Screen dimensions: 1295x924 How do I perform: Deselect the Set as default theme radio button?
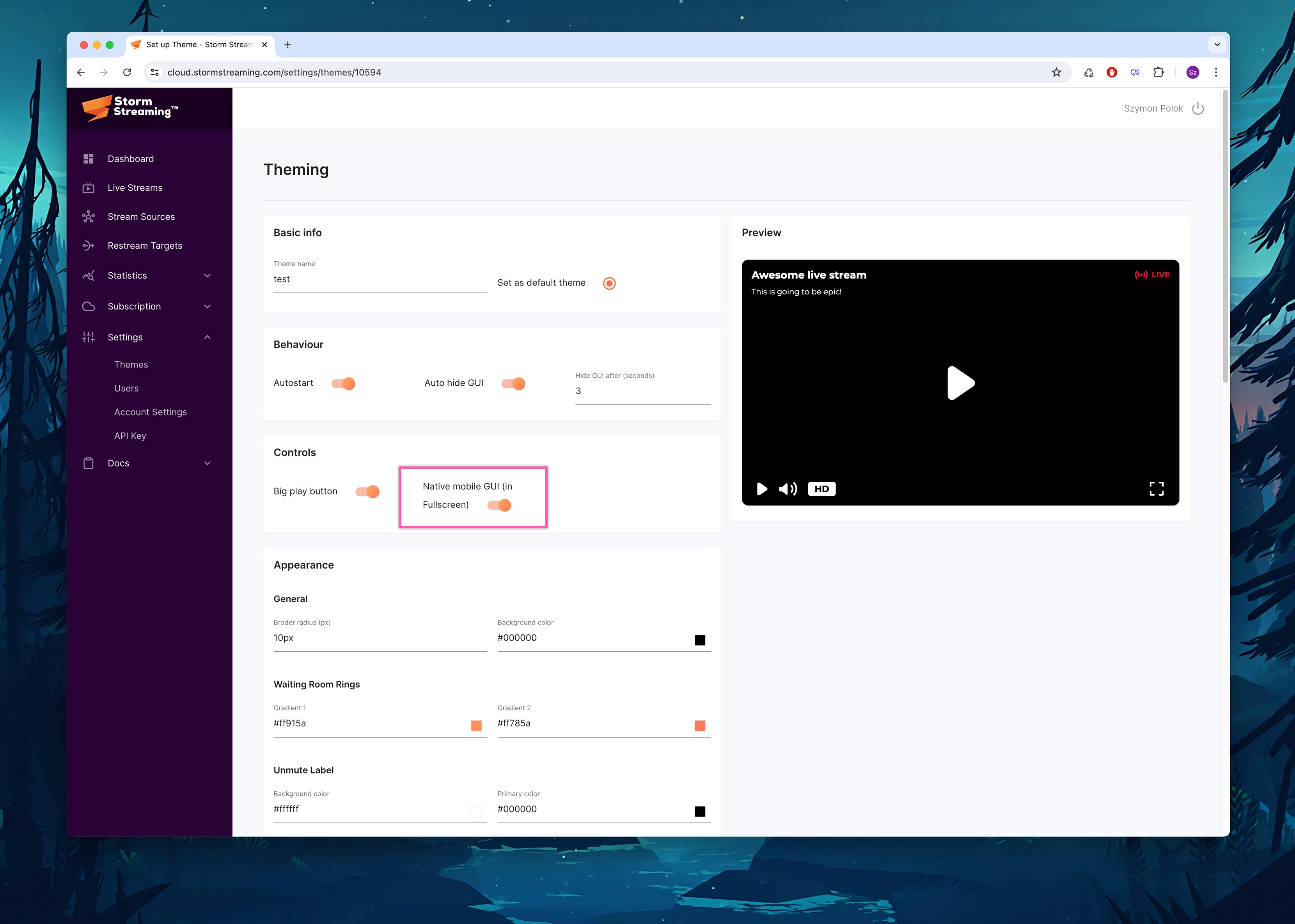tap(609, 283)
